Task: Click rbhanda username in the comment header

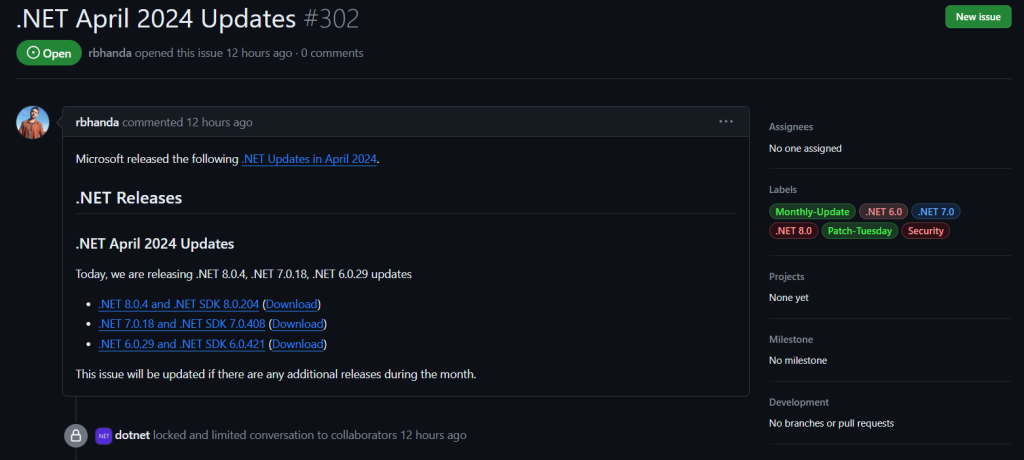Action: tap(97, 122)
